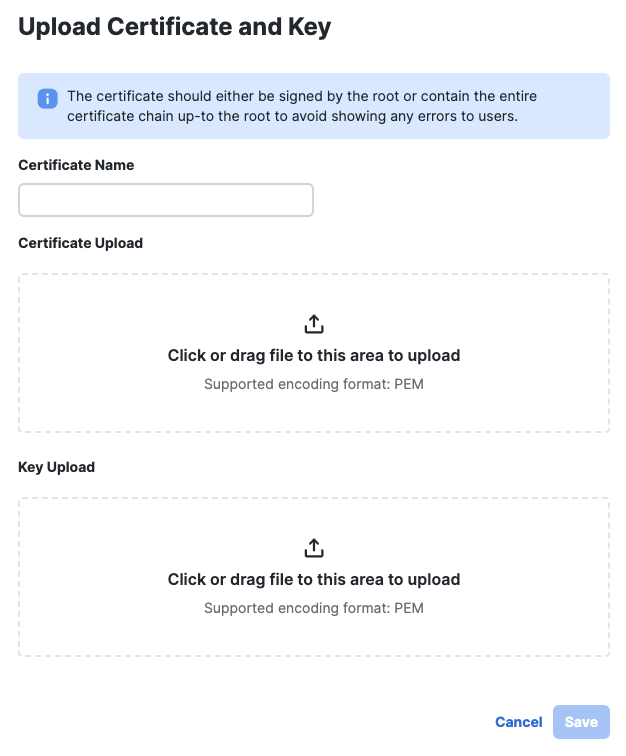This screenshot has height=756, width=626.
Task: Focus the Certificate Name text field
Action: [x=166, y=200]
